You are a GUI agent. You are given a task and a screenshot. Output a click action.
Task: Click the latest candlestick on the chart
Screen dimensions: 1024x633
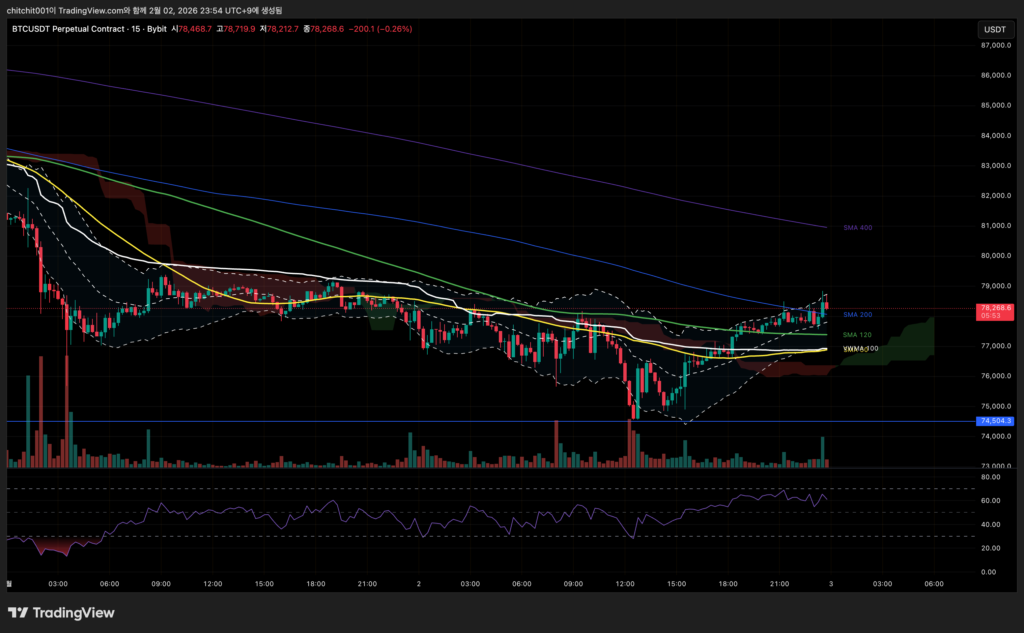tap(827, 304)
